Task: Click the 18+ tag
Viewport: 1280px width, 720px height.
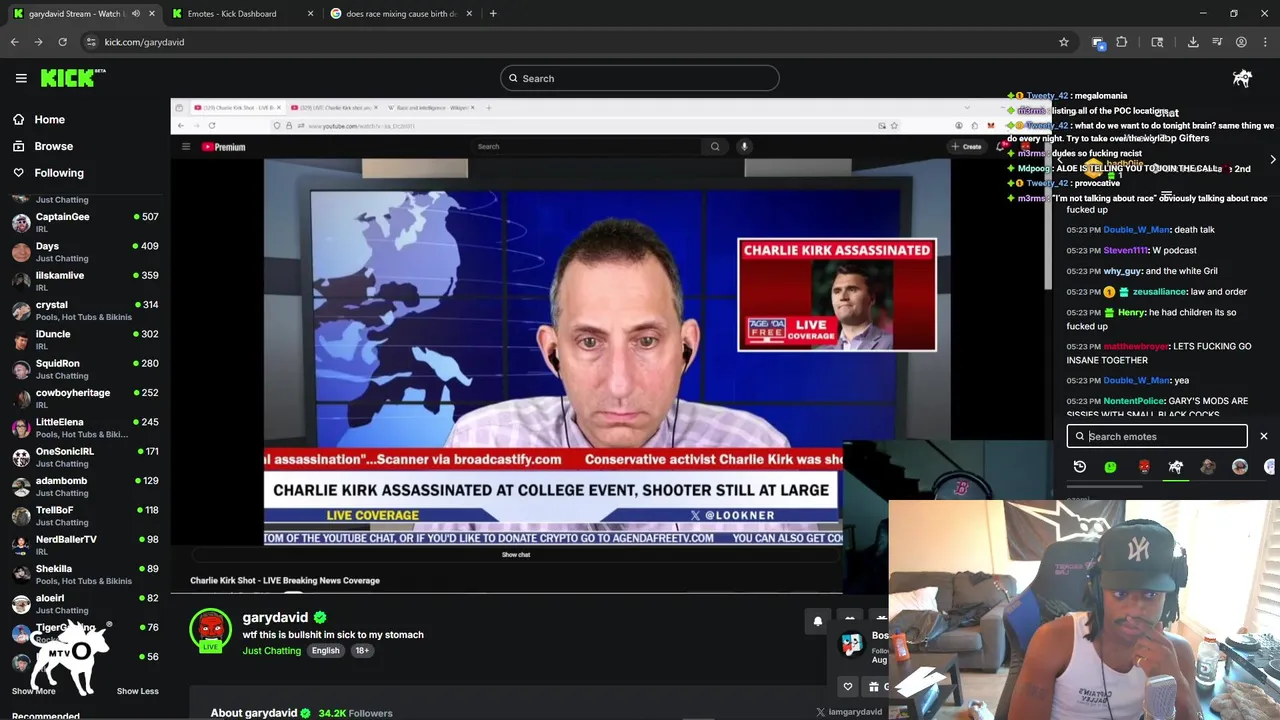Action: [362, 651]
